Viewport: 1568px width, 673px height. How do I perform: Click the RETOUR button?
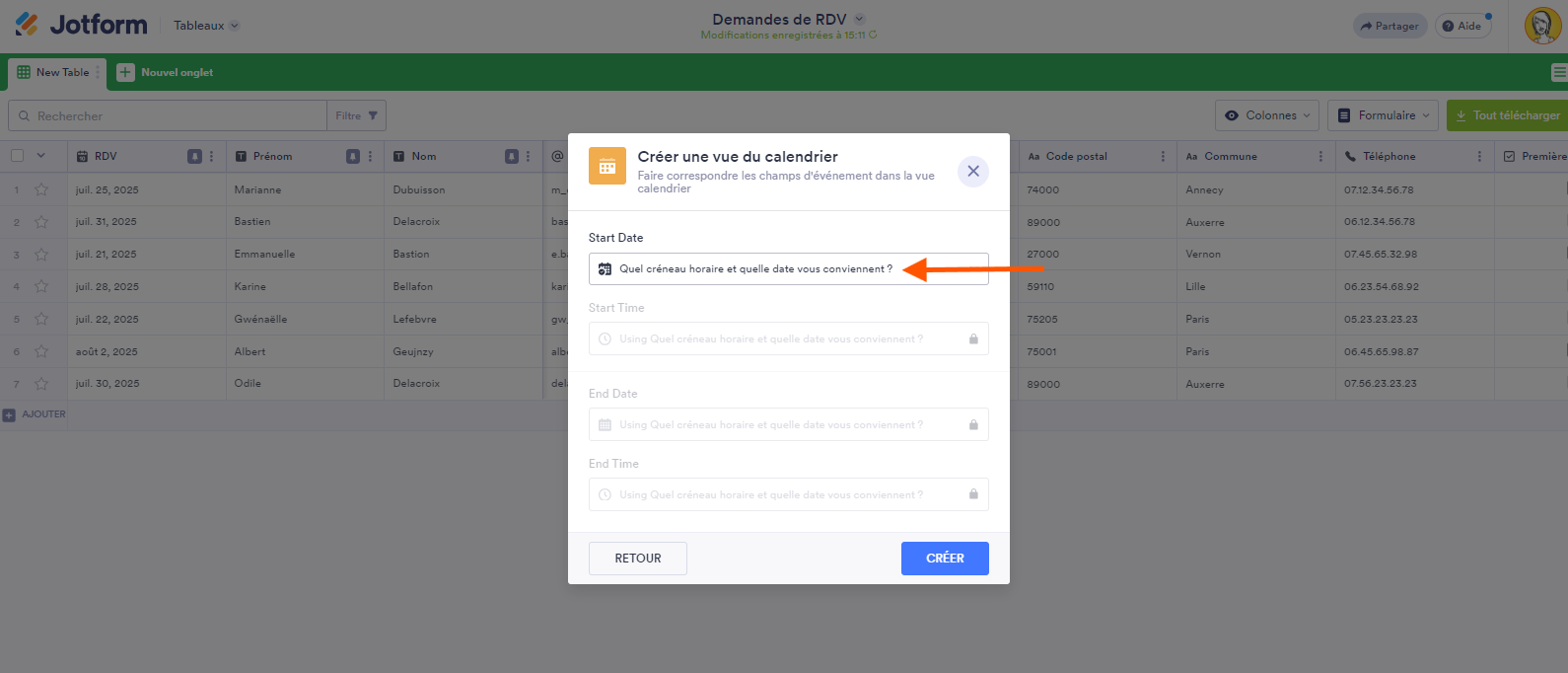(x=637, y=559)
